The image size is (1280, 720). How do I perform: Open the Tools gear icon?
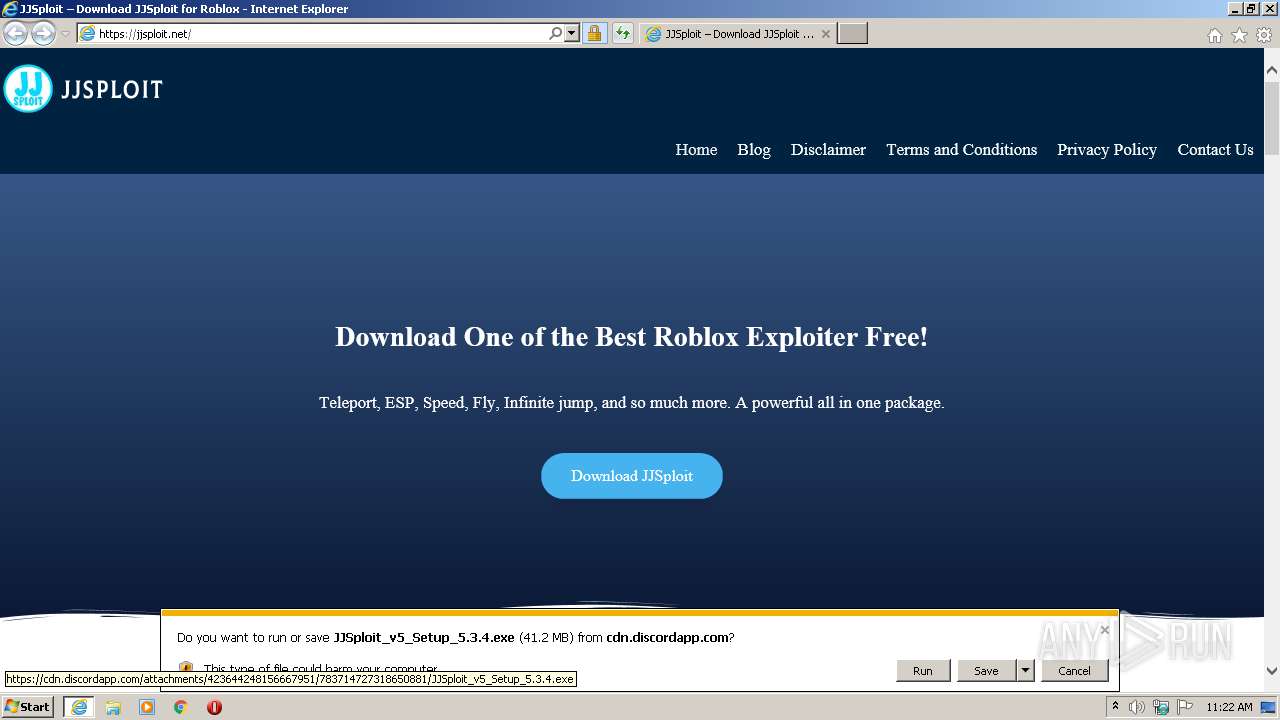[x=1264, y=35]
